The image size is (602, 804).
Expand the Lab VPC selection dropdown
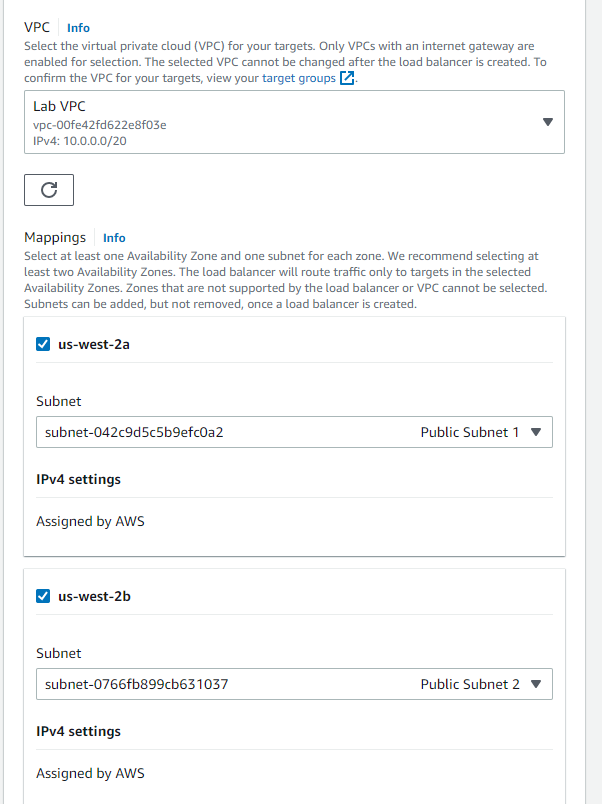pos(294,122)
